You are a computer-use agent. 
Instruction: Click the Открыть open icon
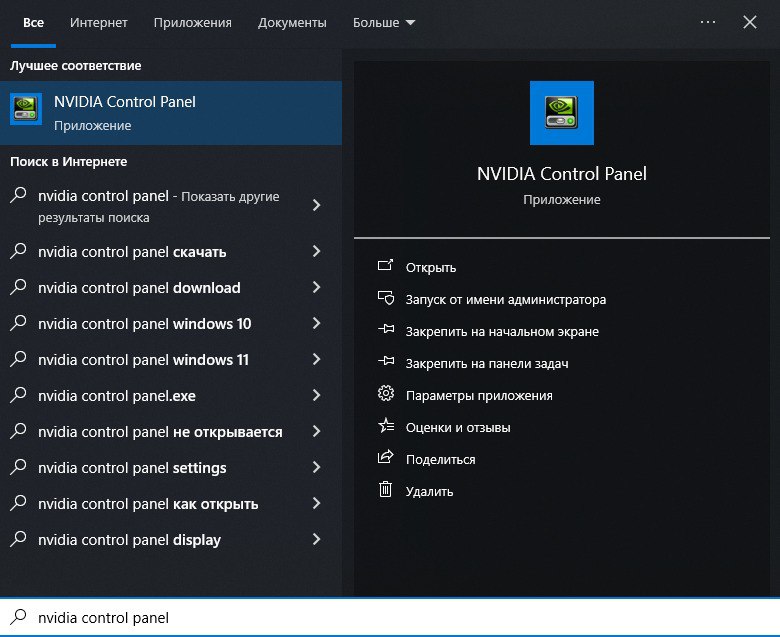coord(386,265)
